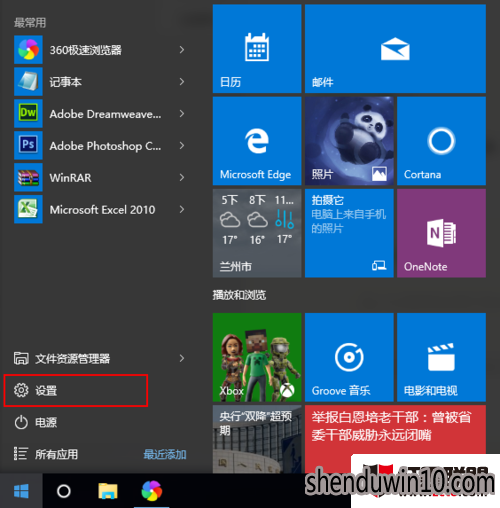Click the 文件资源管理器 folder icon

pos(21,358)
